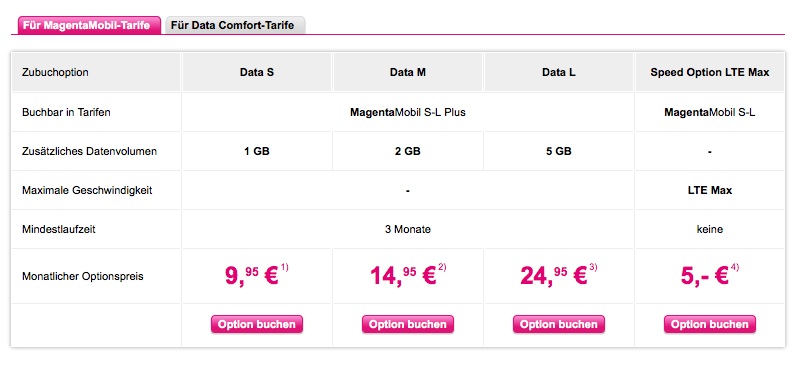Click Option buchen under Data M
This screenshot has width=790, height=371.
[x=408, y=324]
